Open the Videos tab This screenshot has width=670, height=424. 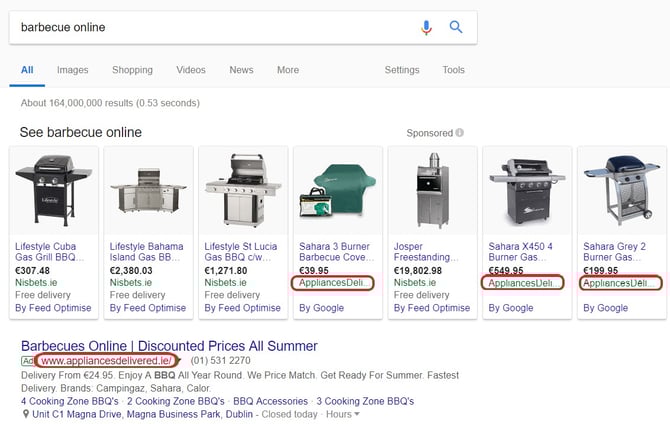tap(191, 70)
